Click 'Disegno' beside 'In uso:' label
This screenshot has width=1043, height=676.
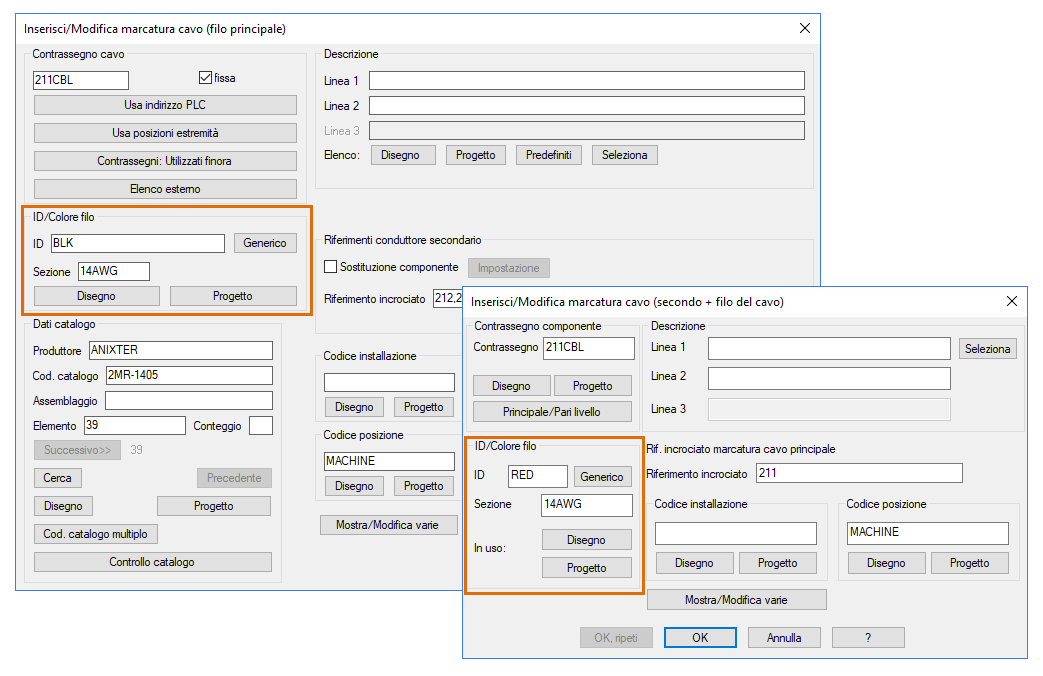tap(587, 540)
